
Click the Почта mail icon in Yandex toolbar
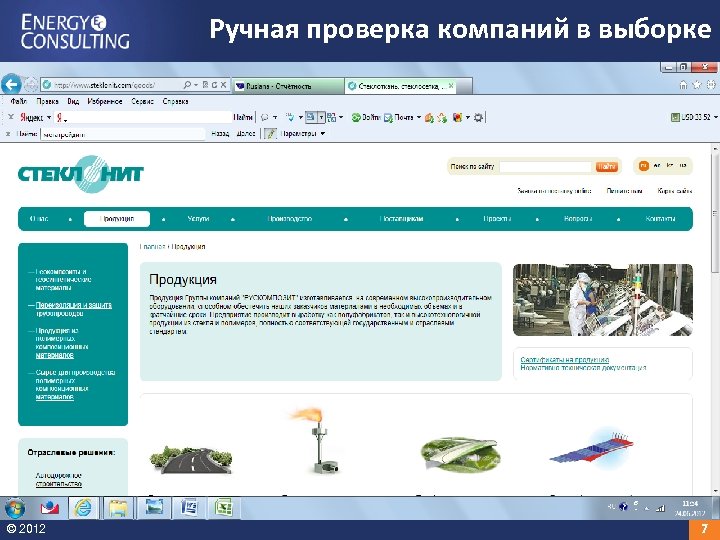pyautogui.click(x=388, y=118)
